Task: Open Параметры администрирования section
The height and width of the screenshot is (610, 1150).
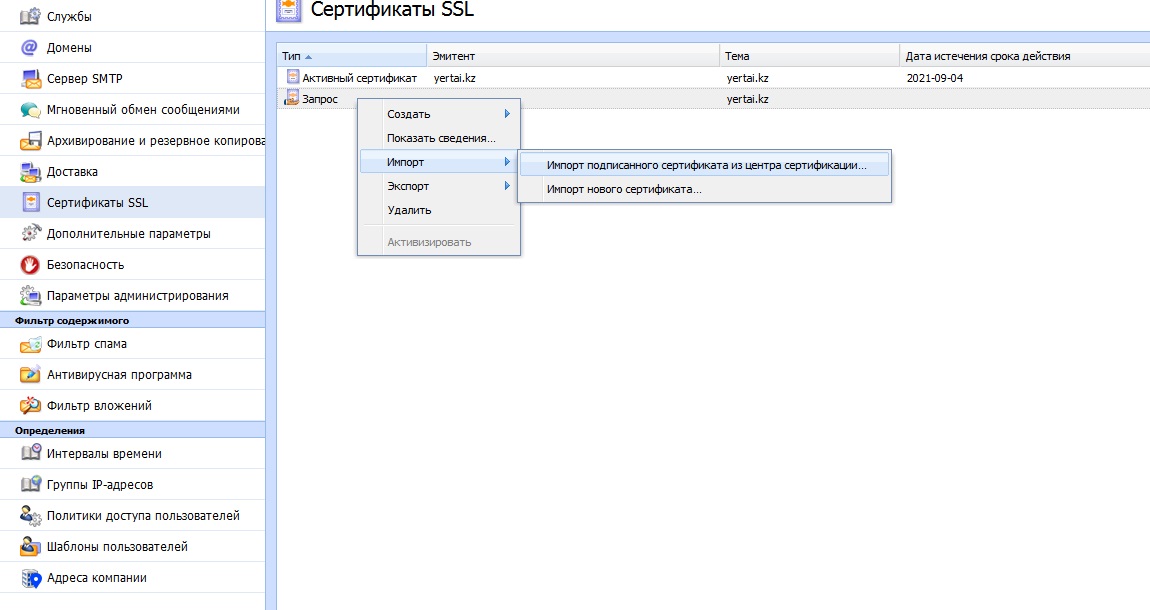Action: [x=137, y=296]
